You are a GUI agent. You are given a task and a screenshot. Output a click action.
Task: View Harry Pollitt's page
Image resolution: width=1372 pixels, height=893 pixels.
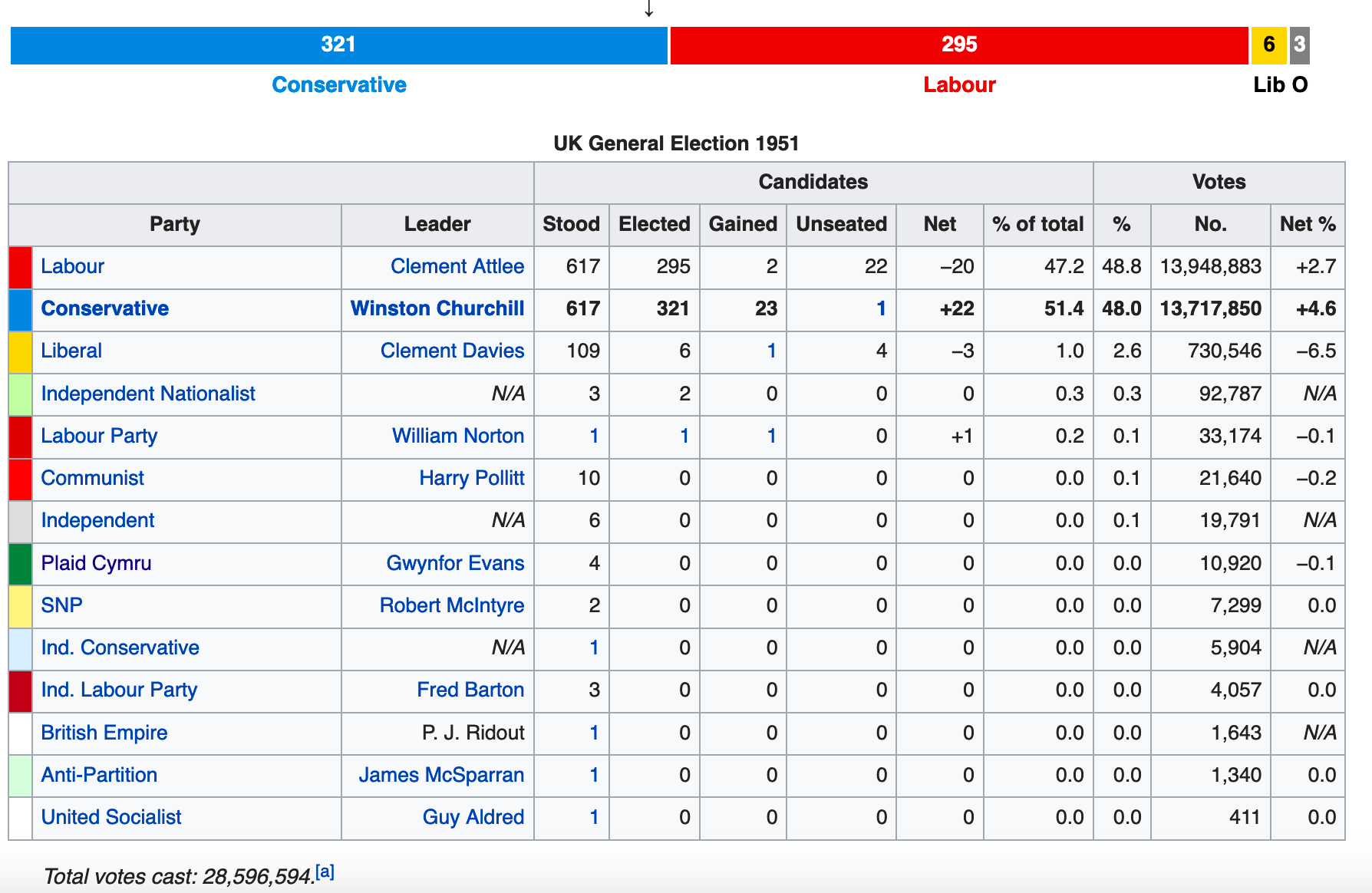tap(472, 478)
